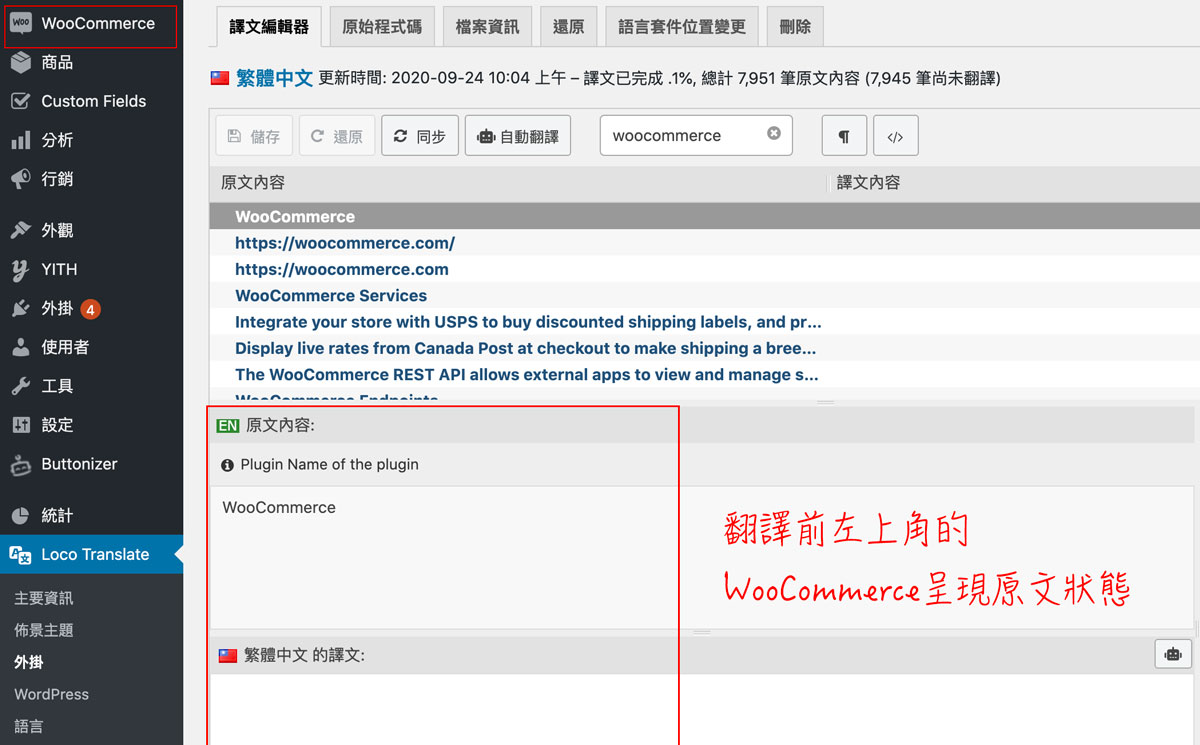Click the 外觀 paintbrush icon
Image resolution: width=1200 pixels, height=745 pixels.
[20, 230]
